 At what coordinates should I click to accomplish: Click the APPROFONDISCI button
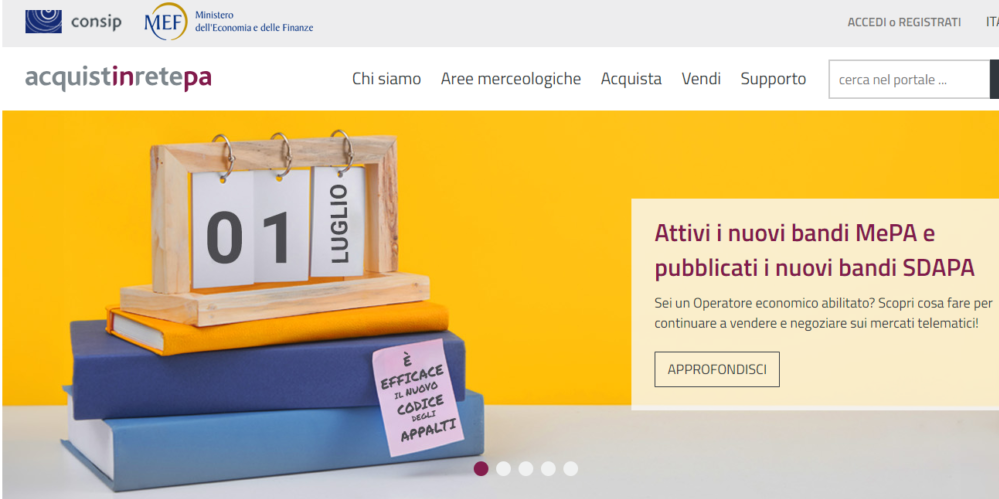coord(717,369)
